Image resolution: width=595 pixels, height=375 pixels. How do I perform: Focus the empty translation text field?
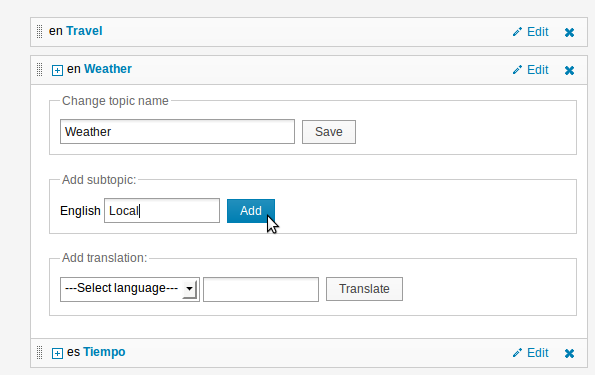coord(261,289)
